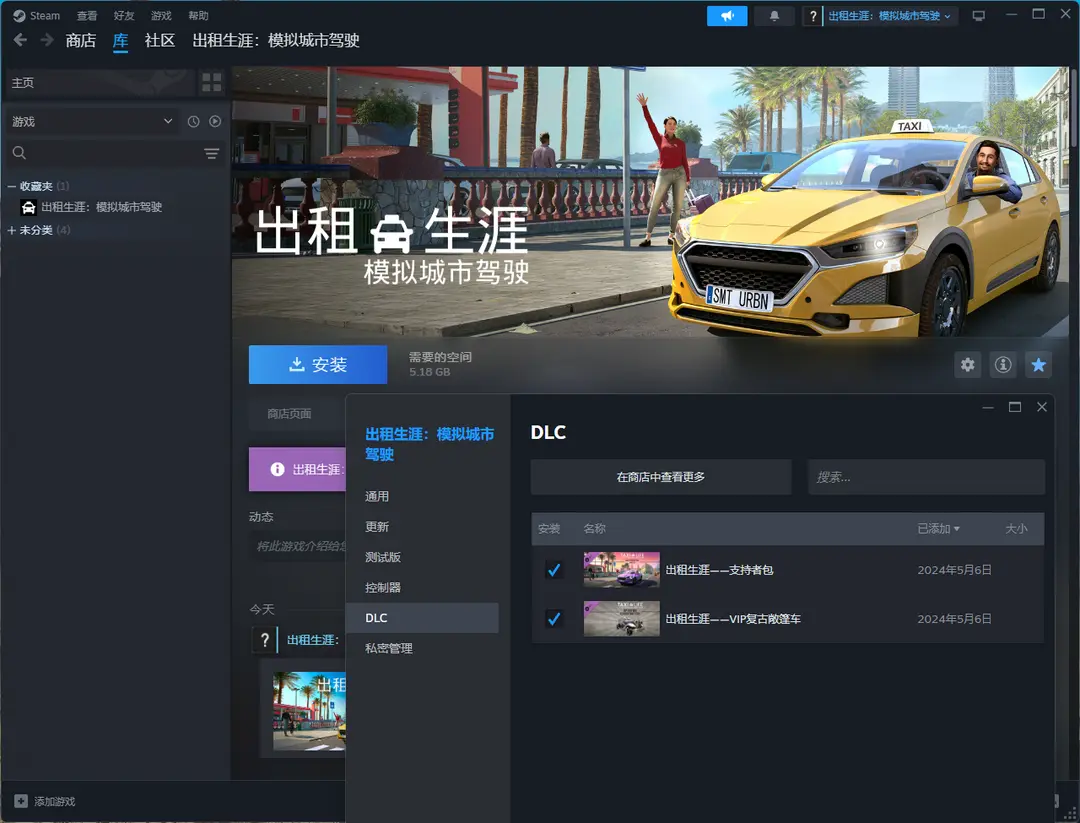
Task: Click the 名称 column header
Action: click(594, 528)
